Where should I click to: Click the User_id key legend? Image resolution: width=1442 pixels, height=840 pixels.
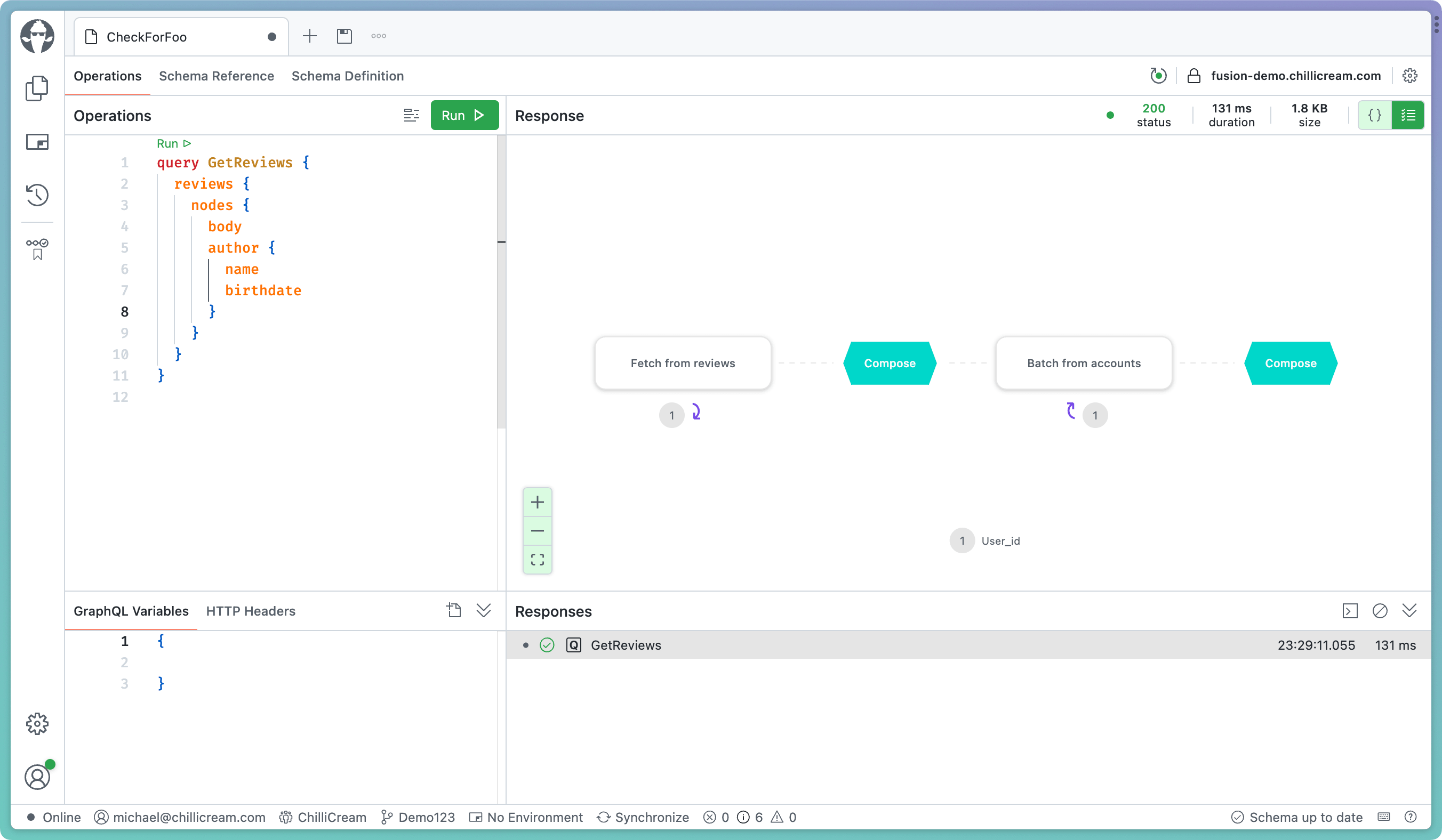point(985,540)
